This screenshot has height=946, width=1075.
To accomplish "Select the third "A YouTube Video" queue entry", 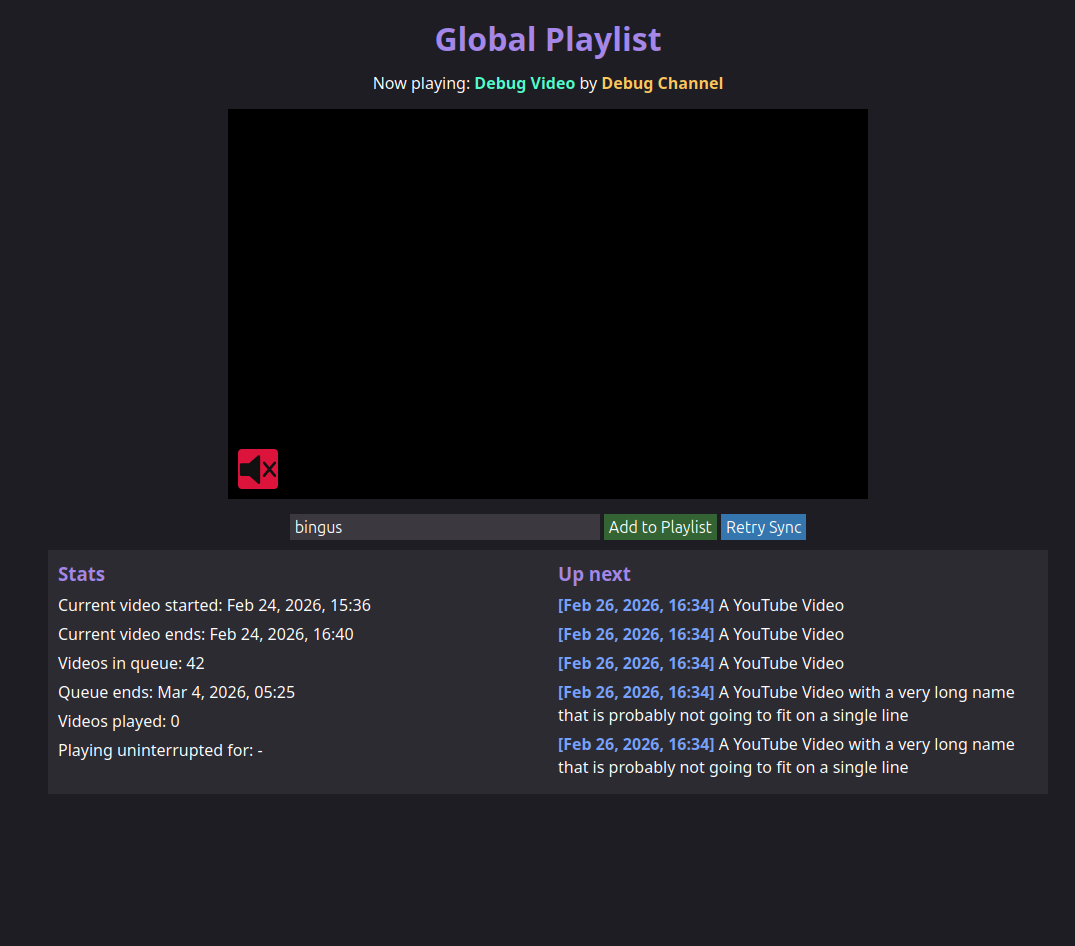I will 700,663.
